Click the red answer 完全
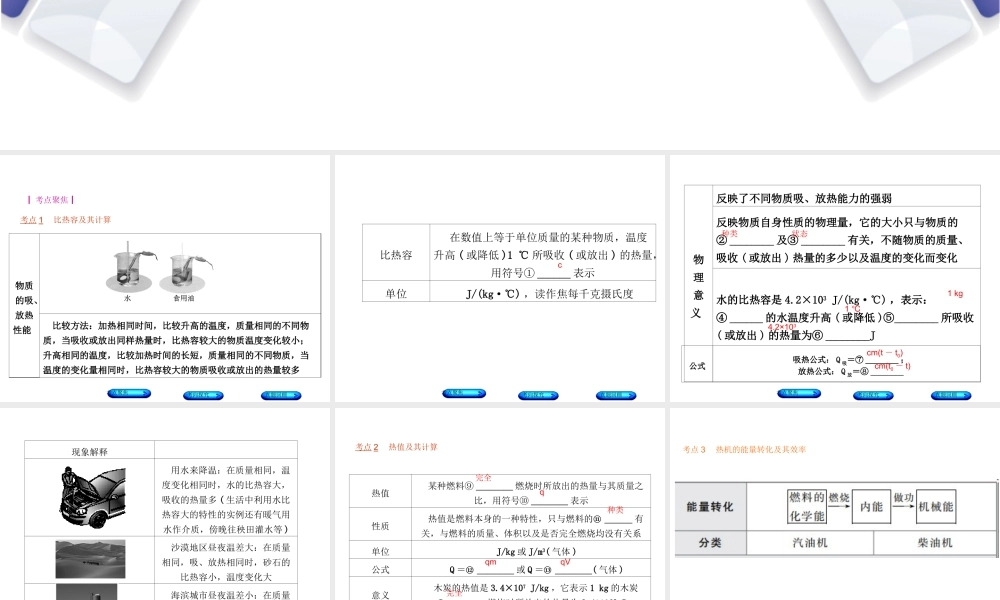This screenshot has height=600, width=1000. click(x=483, y=478)
